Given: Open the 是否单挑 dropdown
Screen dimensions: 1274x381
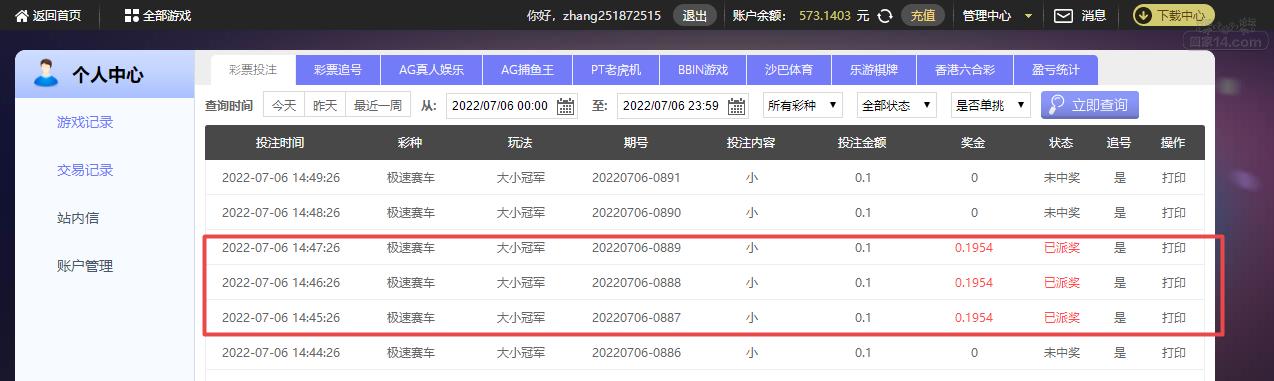Looking at the screenshot, I should (x=990, y=105).
